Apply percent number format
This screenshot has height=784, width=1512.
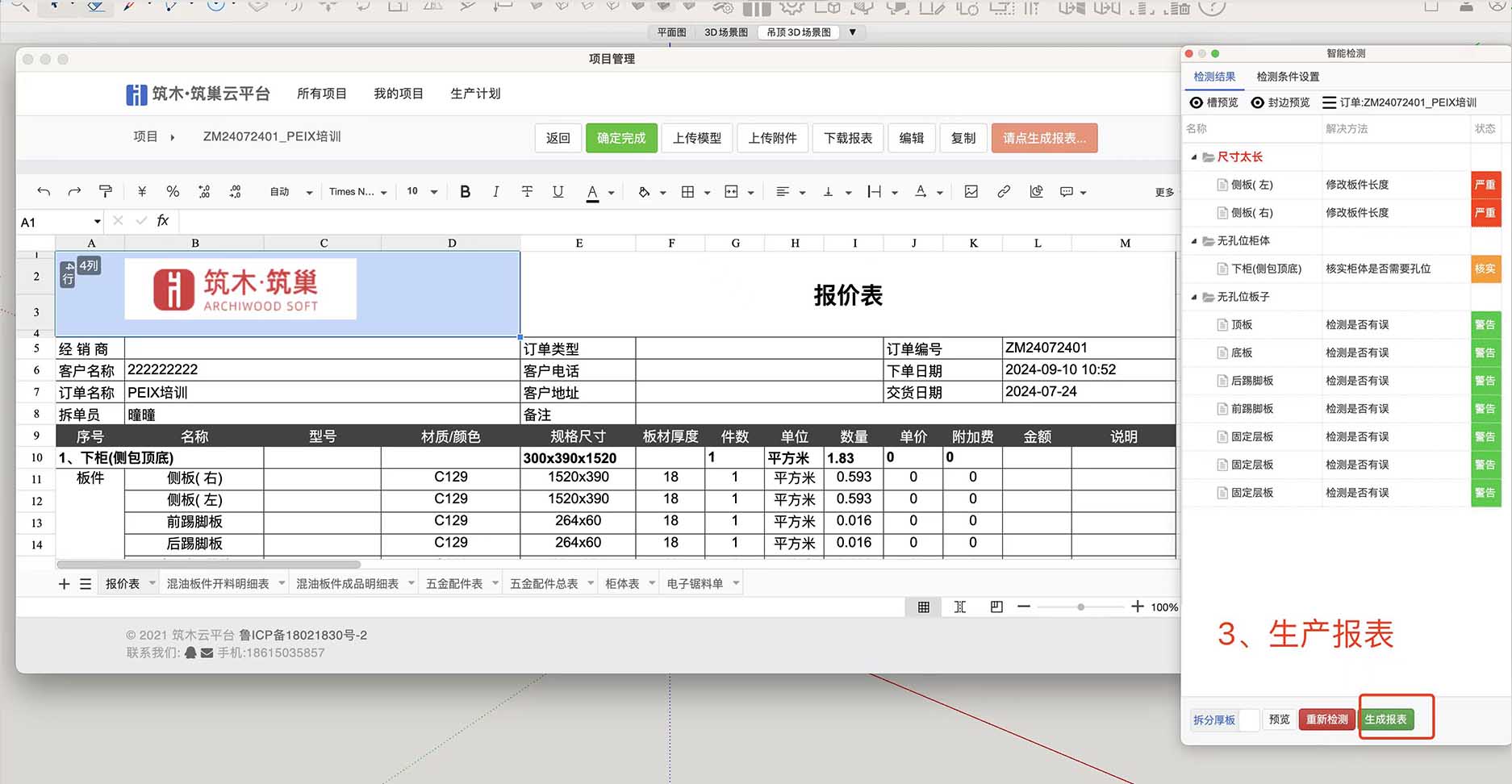[173, 192]
